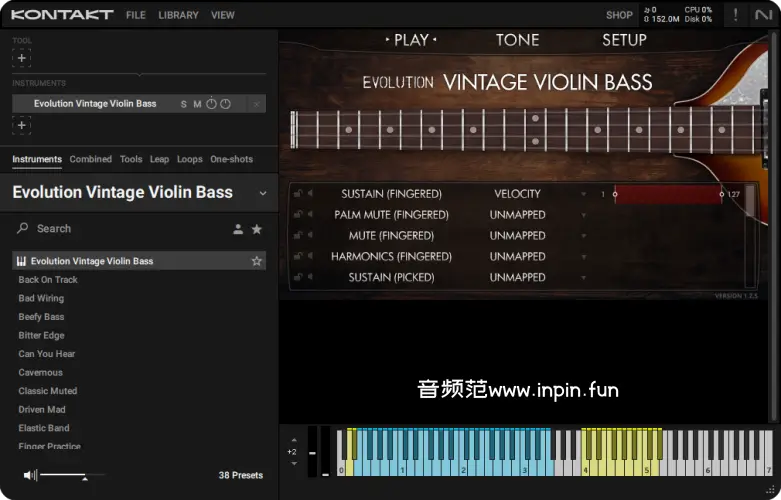Viewport: 781px width, 500px height.
Task: Expand the Evolution Vintage Violin Bass library dropdown
Action: coord(263,193)
